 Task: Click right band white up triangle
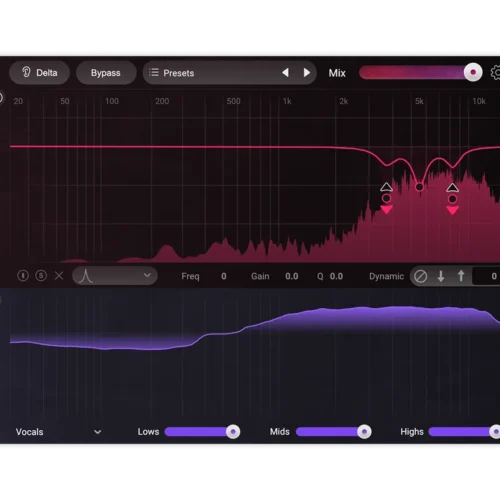[x=452, y=188]
